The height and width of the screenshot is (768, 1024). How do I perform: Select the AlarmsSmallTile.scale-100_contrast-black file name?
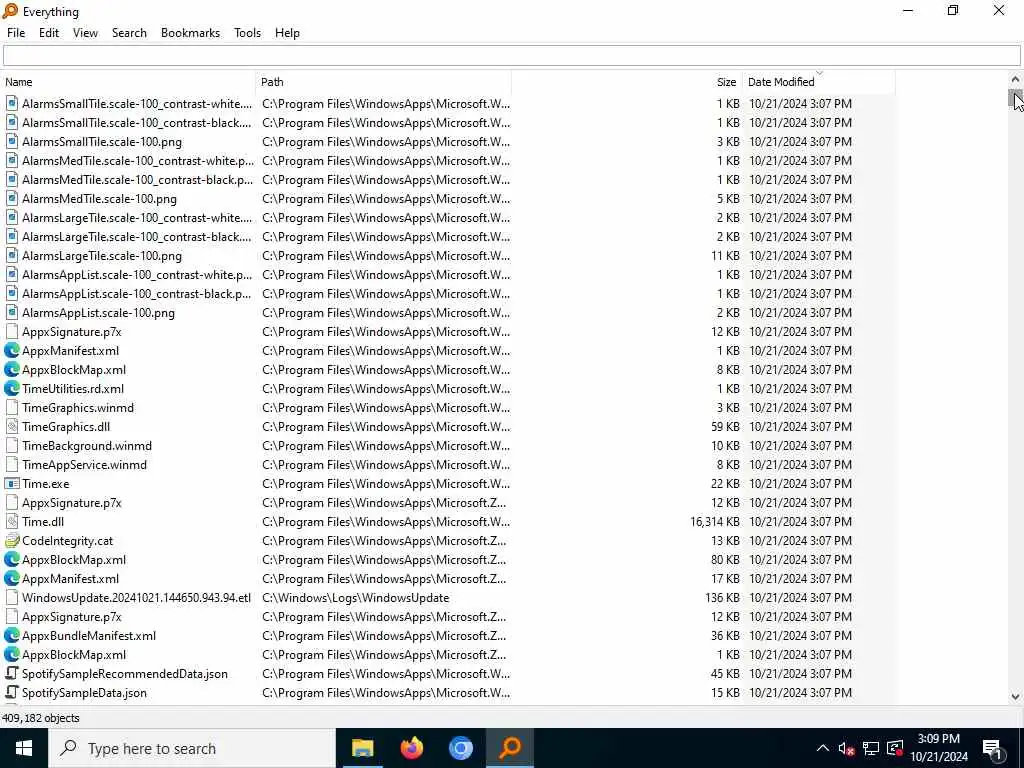point(136,123)
